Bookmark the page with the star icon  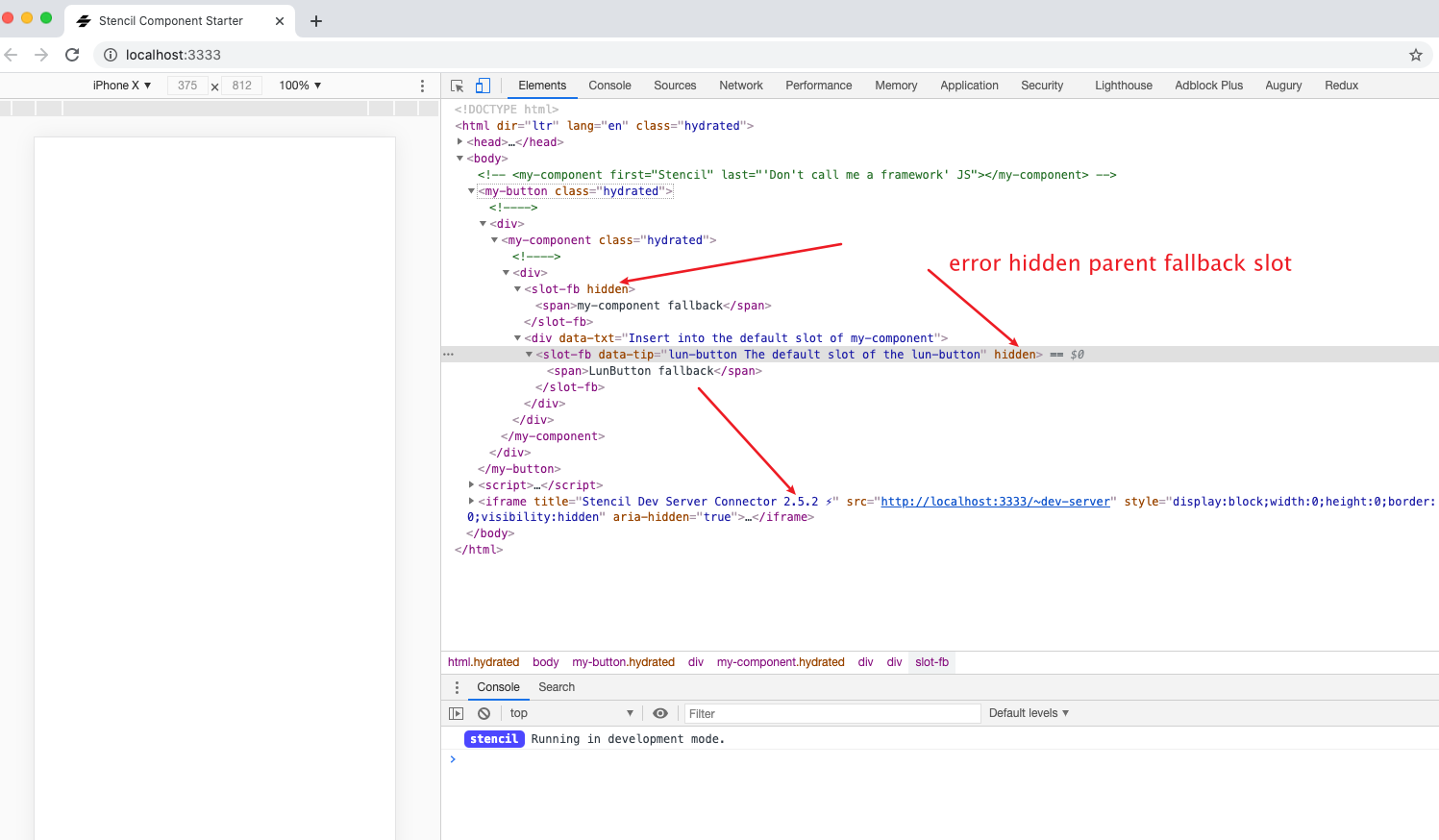pos(1416,55)
